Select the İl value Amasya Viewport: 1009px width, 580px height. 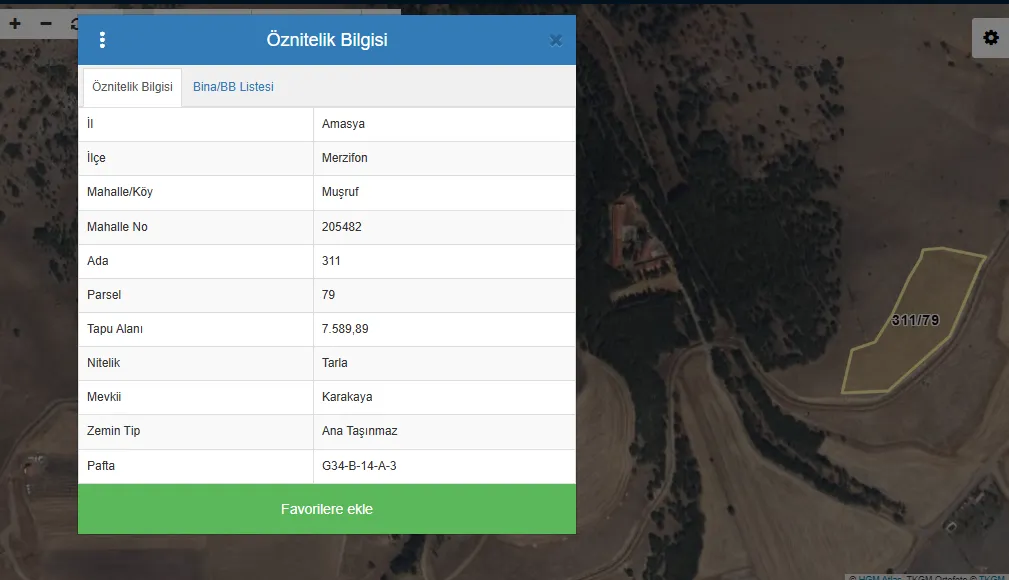[344, 124]
